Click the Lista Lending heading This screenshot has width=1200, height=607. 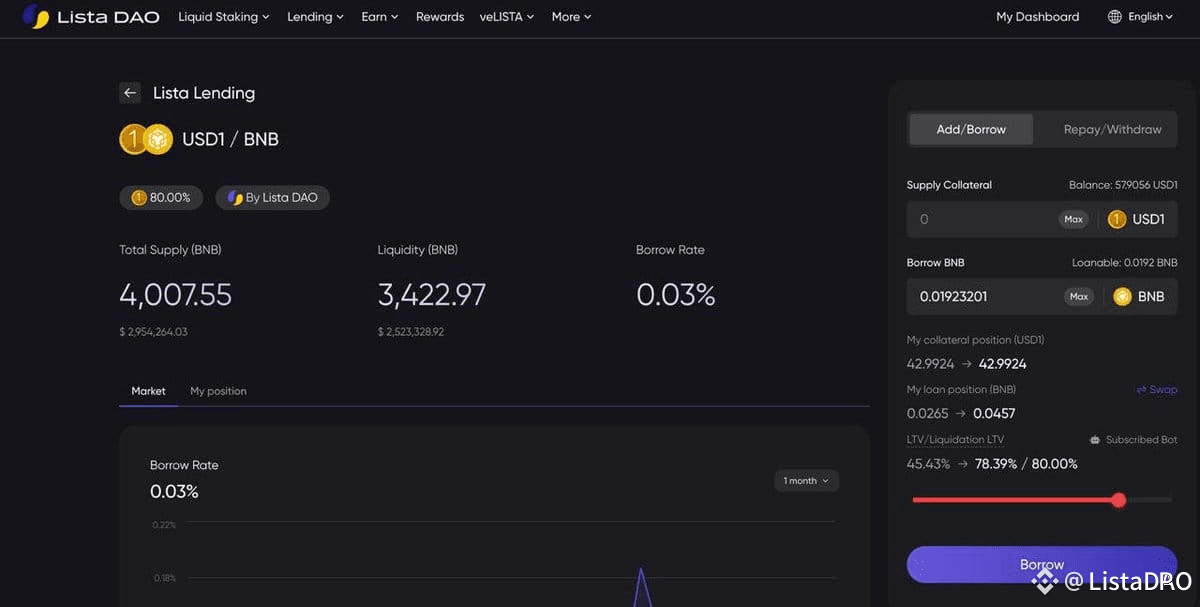pos(204,93)
